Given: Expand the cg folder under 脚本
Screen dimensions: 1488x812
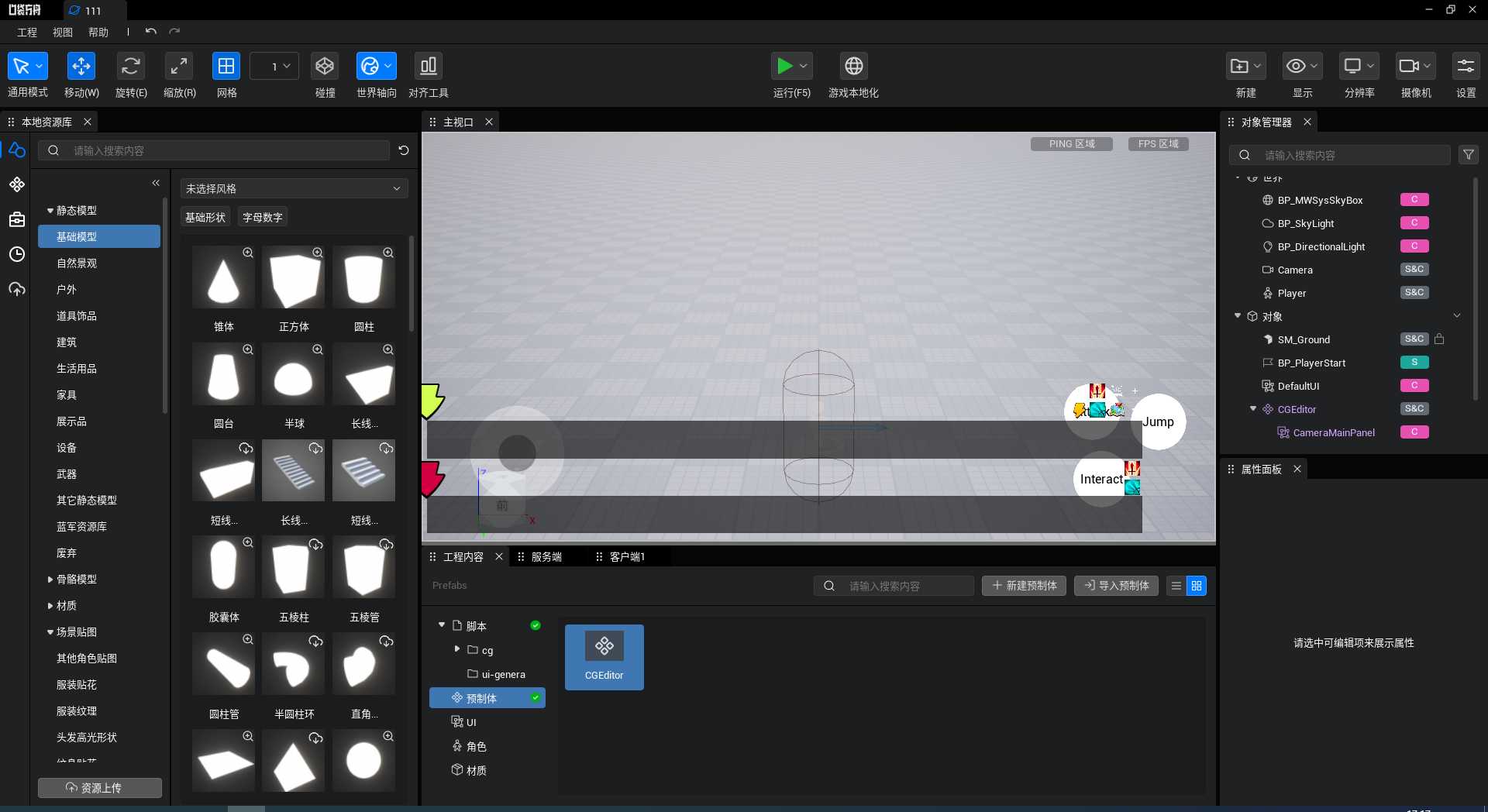Looking at the screenshot, I should pyautogui.click(x=457, y=649).
